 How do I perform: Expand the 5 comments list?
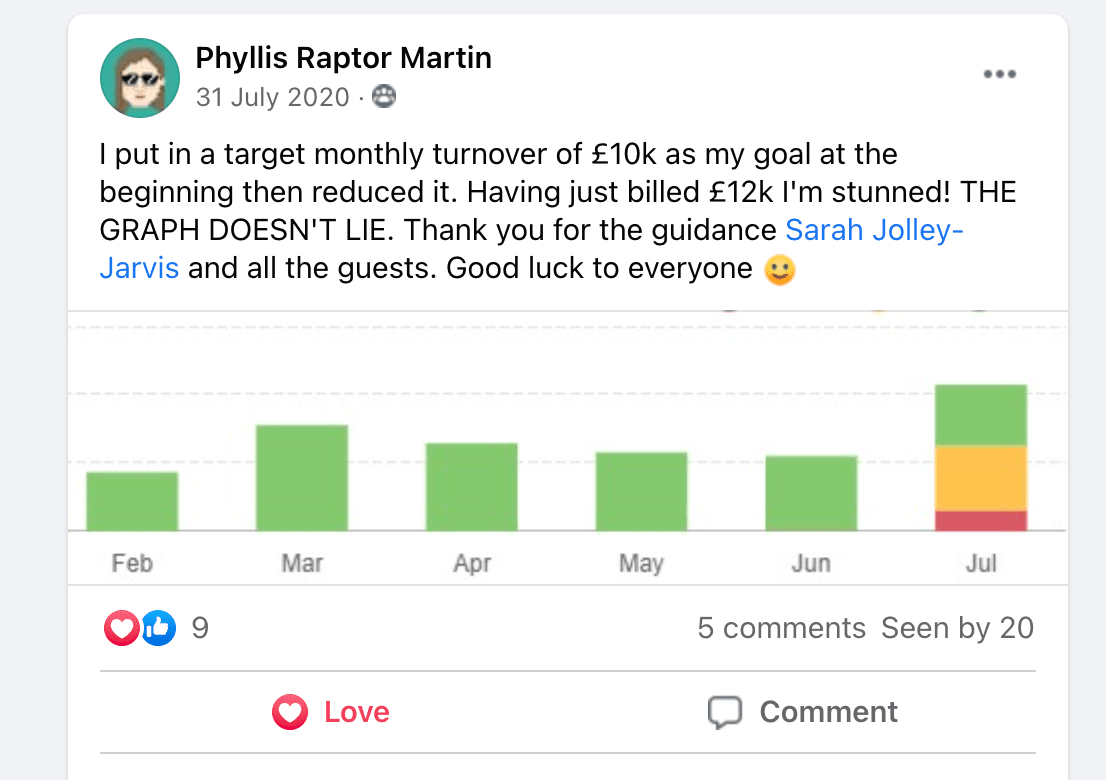coord(781,628)
